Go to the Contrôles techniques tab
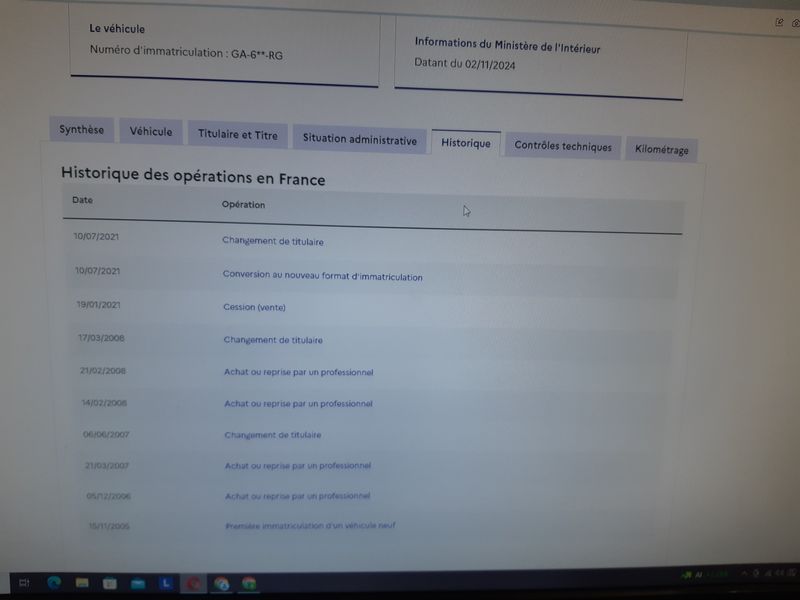The image size is (800, 600). (x=563, y=146)
